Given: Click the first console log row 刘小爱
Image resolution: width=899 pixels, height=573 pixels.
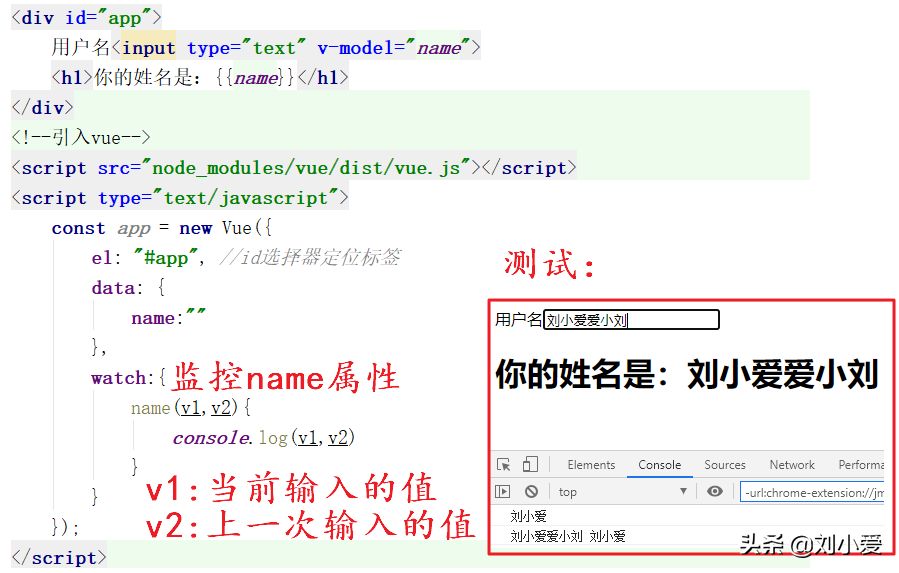Looking at the screenshot, I should tap(528, 516).
